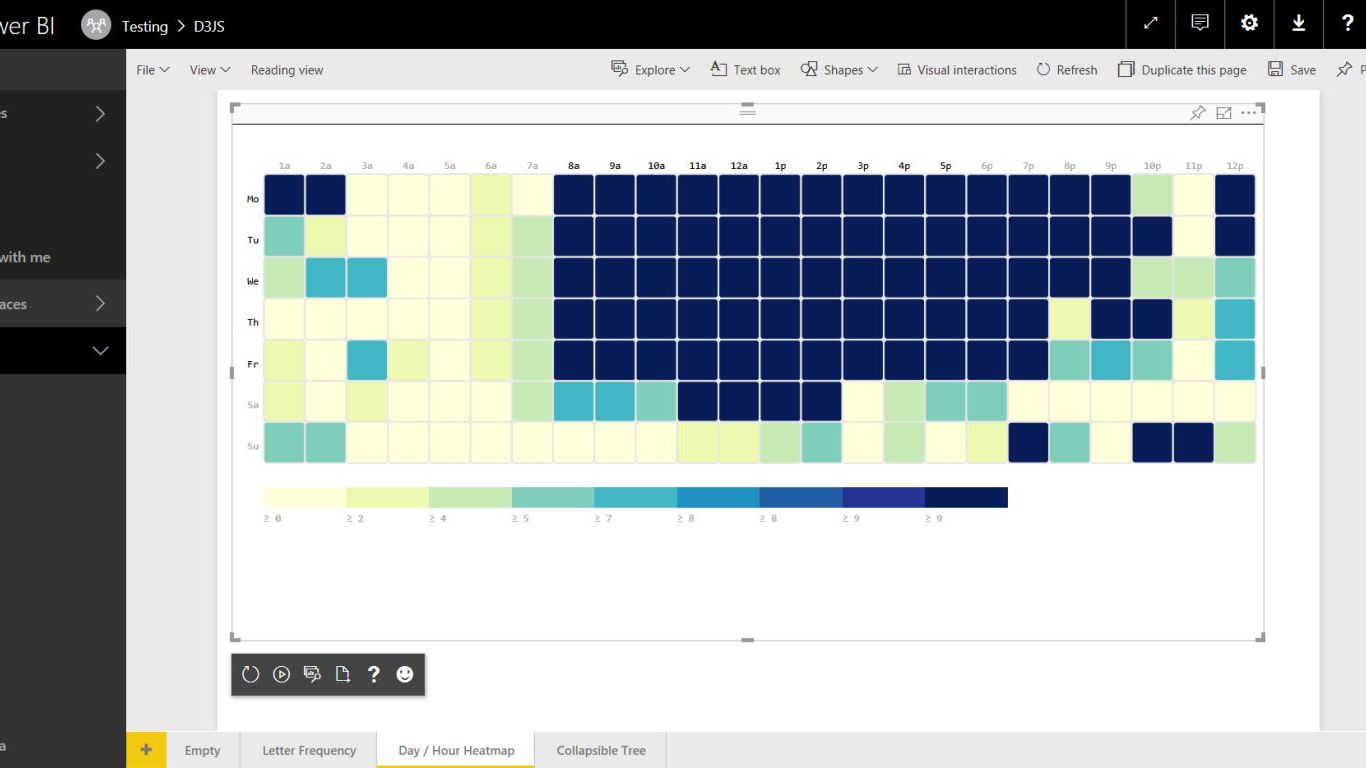Pin the heatmap visual to dashboard
Image resolution: width=1366 pixels, height=768 pixels.
click(1198, 113)
